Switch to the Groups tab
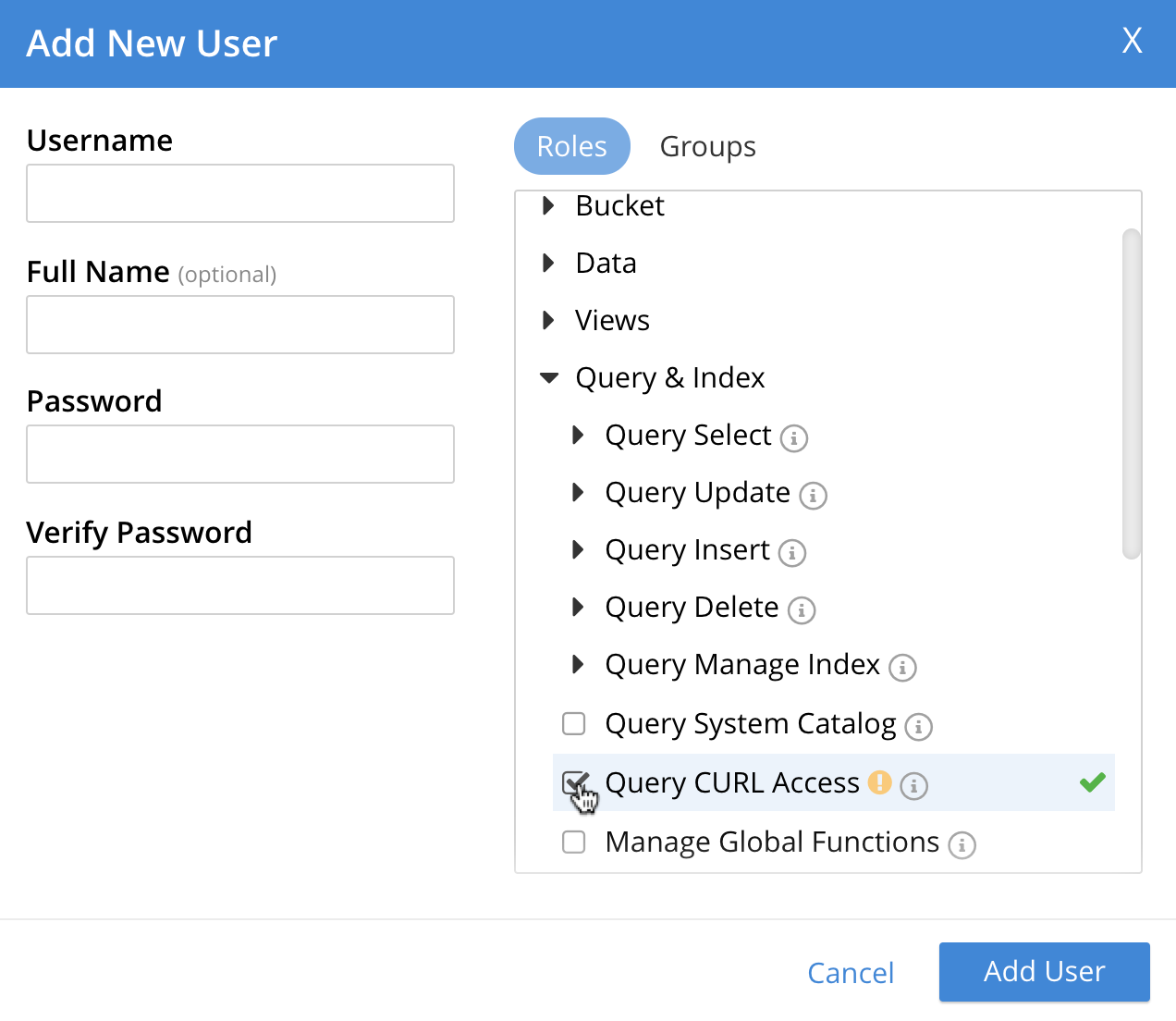 coord(707,146)
